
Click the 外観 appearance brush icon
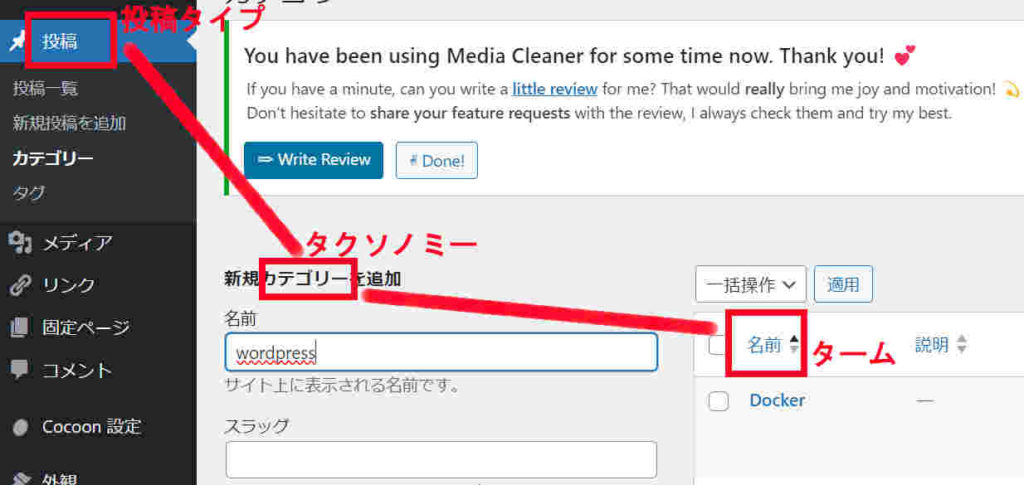click(x=19, y=477)
